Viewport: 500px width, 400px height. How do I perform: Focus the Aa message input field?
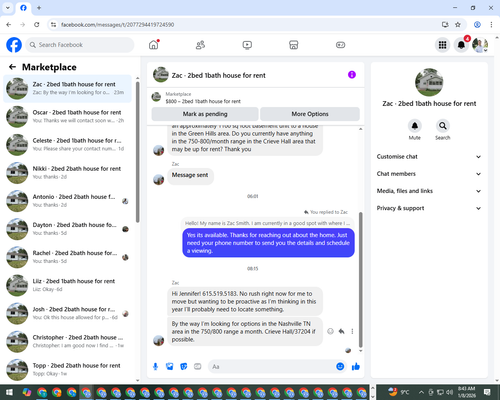click(272, 367)
